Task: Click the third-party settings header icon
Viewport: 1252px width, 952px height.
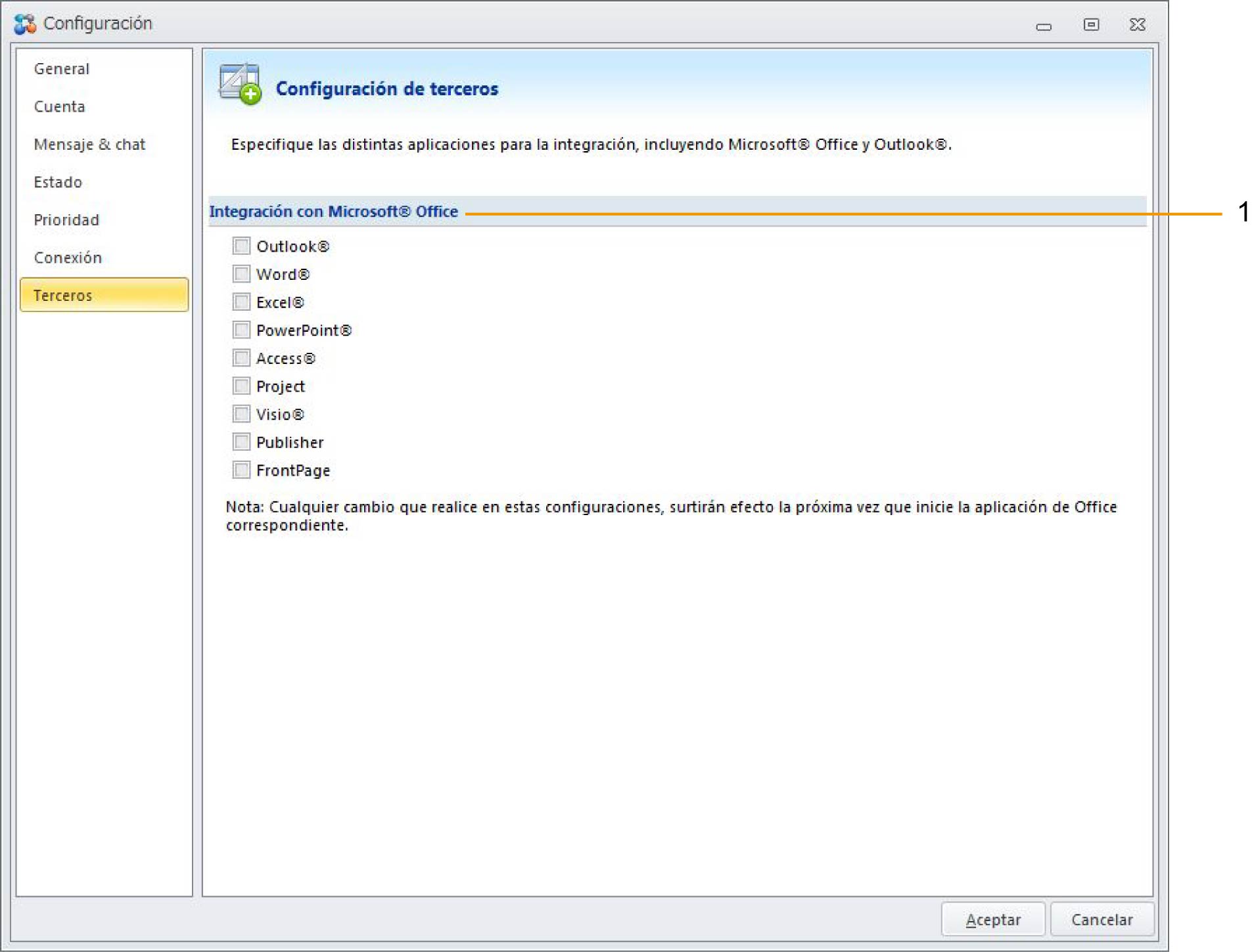Action: coord(240,84)
